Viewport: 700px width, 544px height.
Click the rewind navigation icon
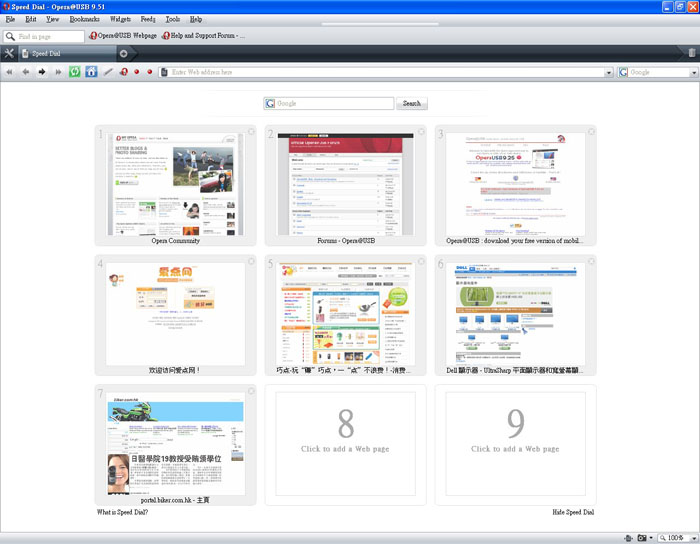click(10, 72)
